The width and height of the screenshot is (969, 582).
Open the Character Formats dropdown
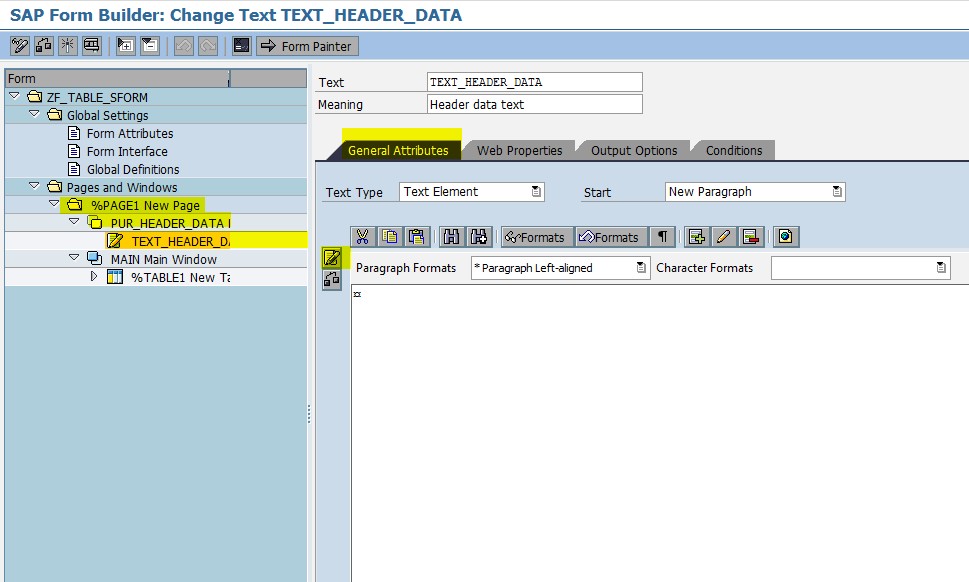pyautogui.click(x=941, y=268)
